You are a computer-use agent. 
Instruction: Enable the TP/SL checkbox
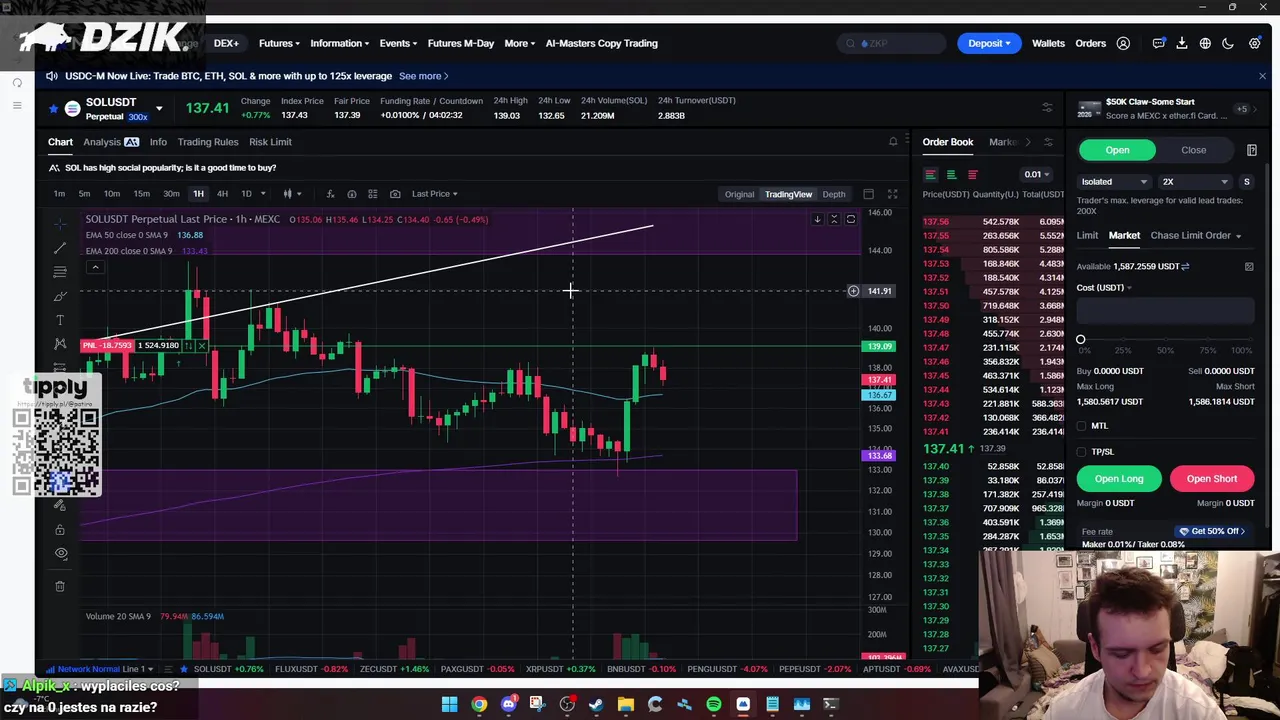pos(1081,452)
